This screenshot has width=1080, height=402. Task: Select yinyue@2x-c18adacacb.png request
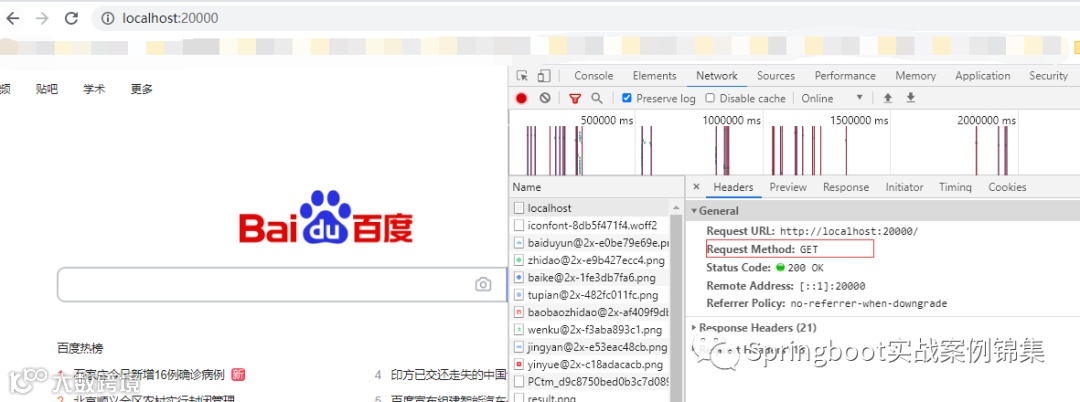click(x=591, y=364)
